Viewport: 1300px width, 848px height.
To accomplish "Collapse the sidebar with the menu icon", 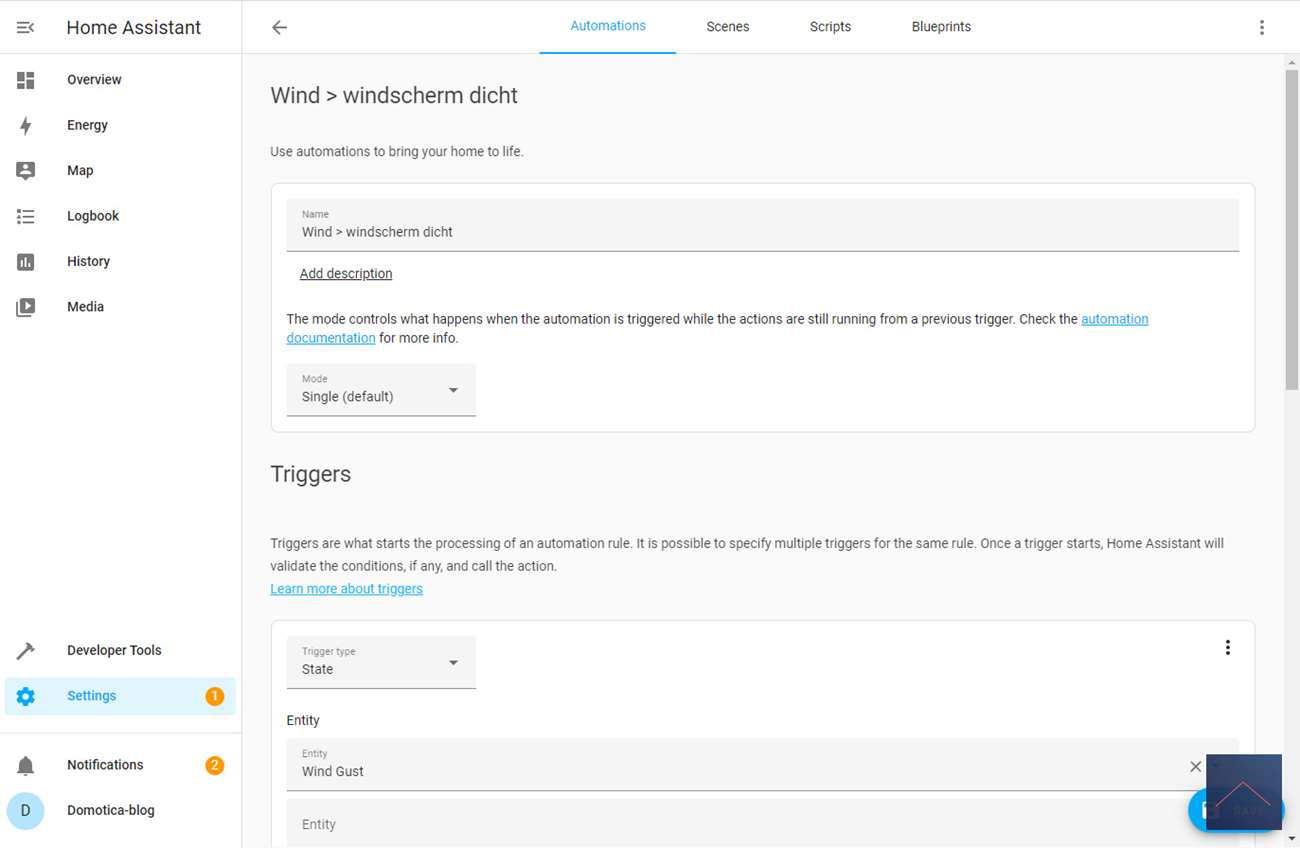I will pos(26,28).
